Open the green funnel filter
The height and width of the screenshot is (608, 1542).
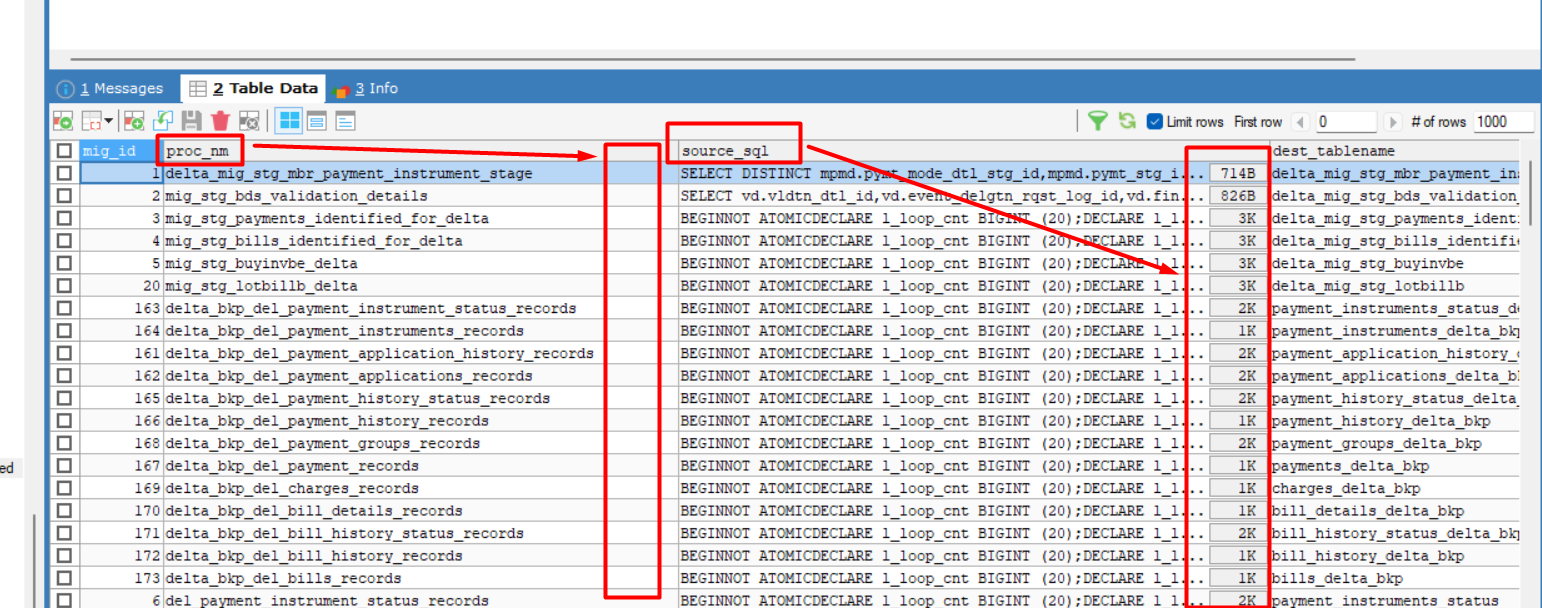pos(1098,121)
